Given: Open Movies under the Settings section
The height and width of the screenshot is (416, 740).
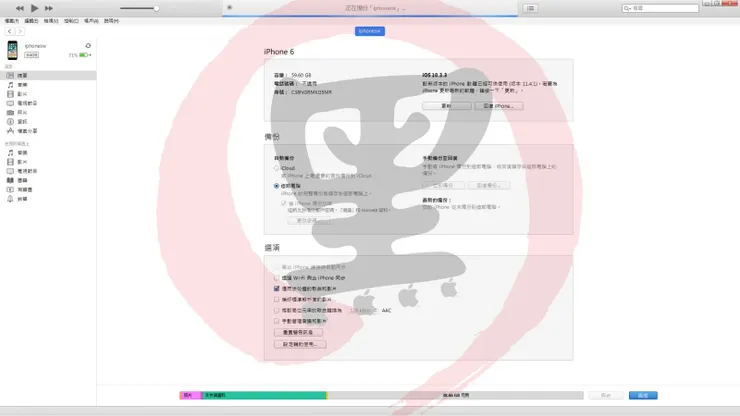Looking at the screenshot, I should [x=48, y=94].
